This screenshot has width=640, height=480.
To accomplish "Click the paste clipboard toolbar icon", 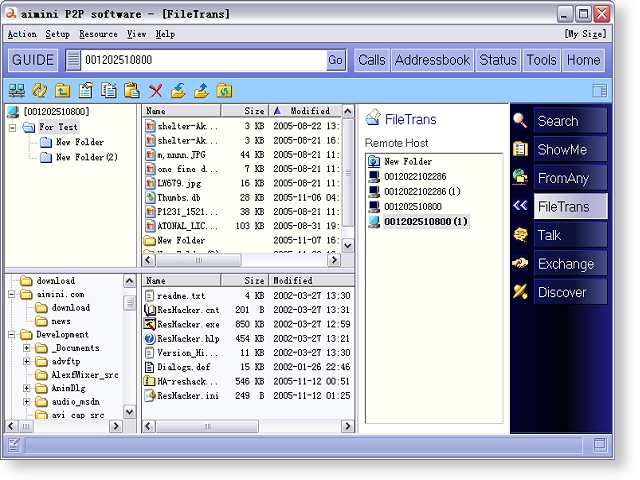I will point(132,91).
